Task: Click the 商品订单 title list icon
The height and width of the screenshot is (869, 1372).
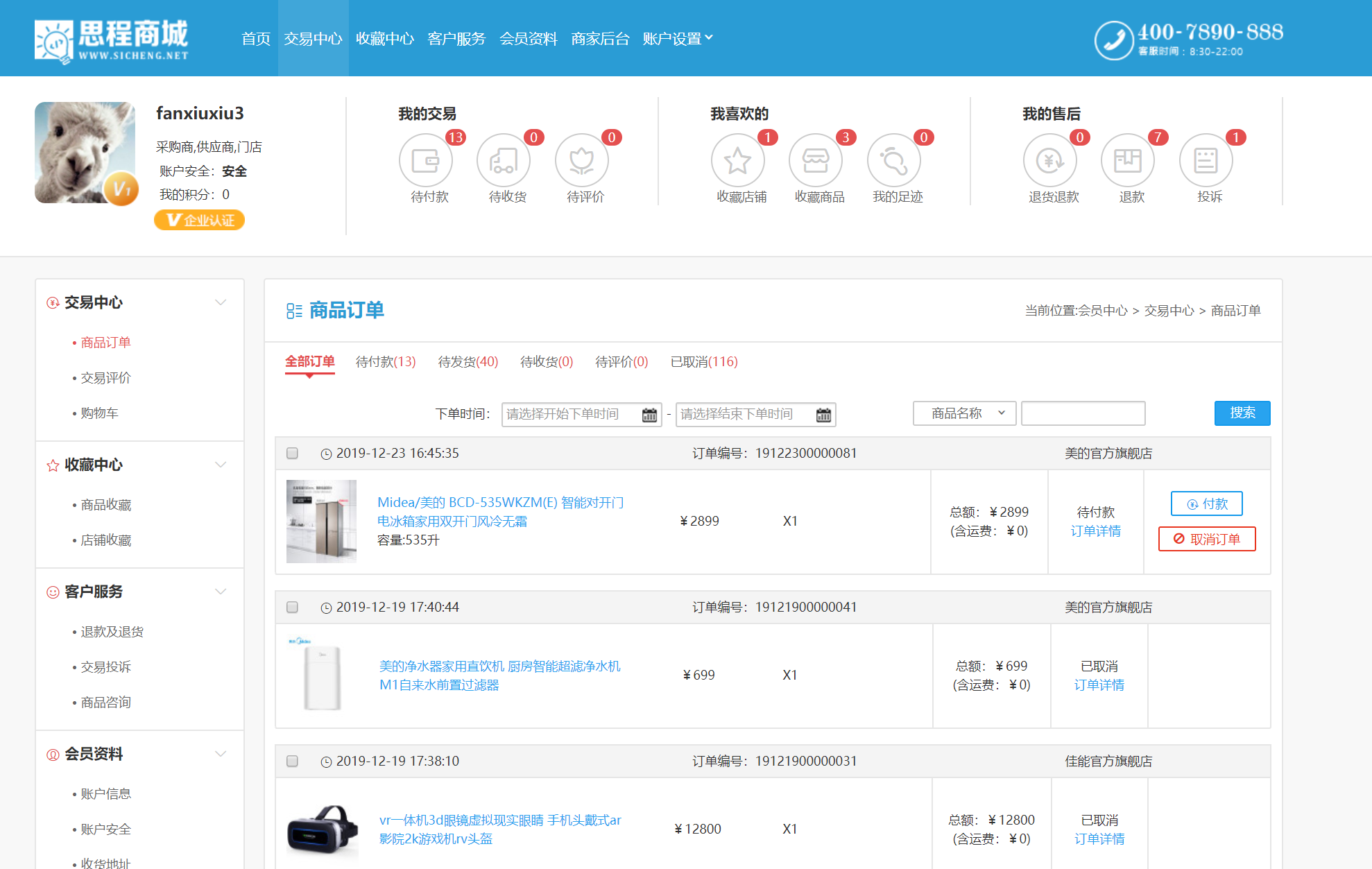Action: coord(294,311)
